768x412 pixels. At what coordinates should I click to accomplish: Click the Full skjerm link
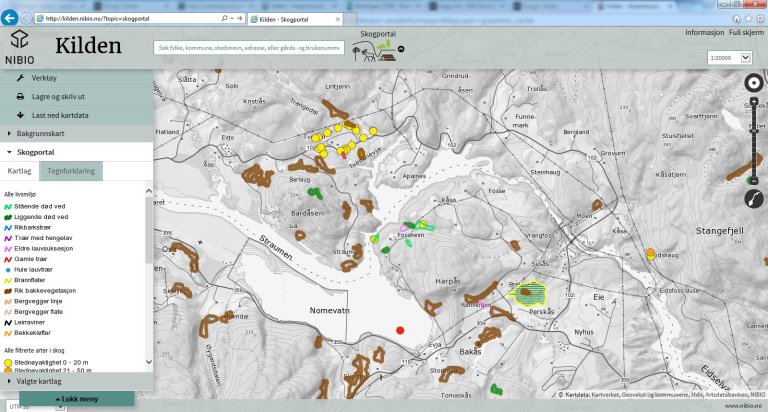click(x=746, y=32)
